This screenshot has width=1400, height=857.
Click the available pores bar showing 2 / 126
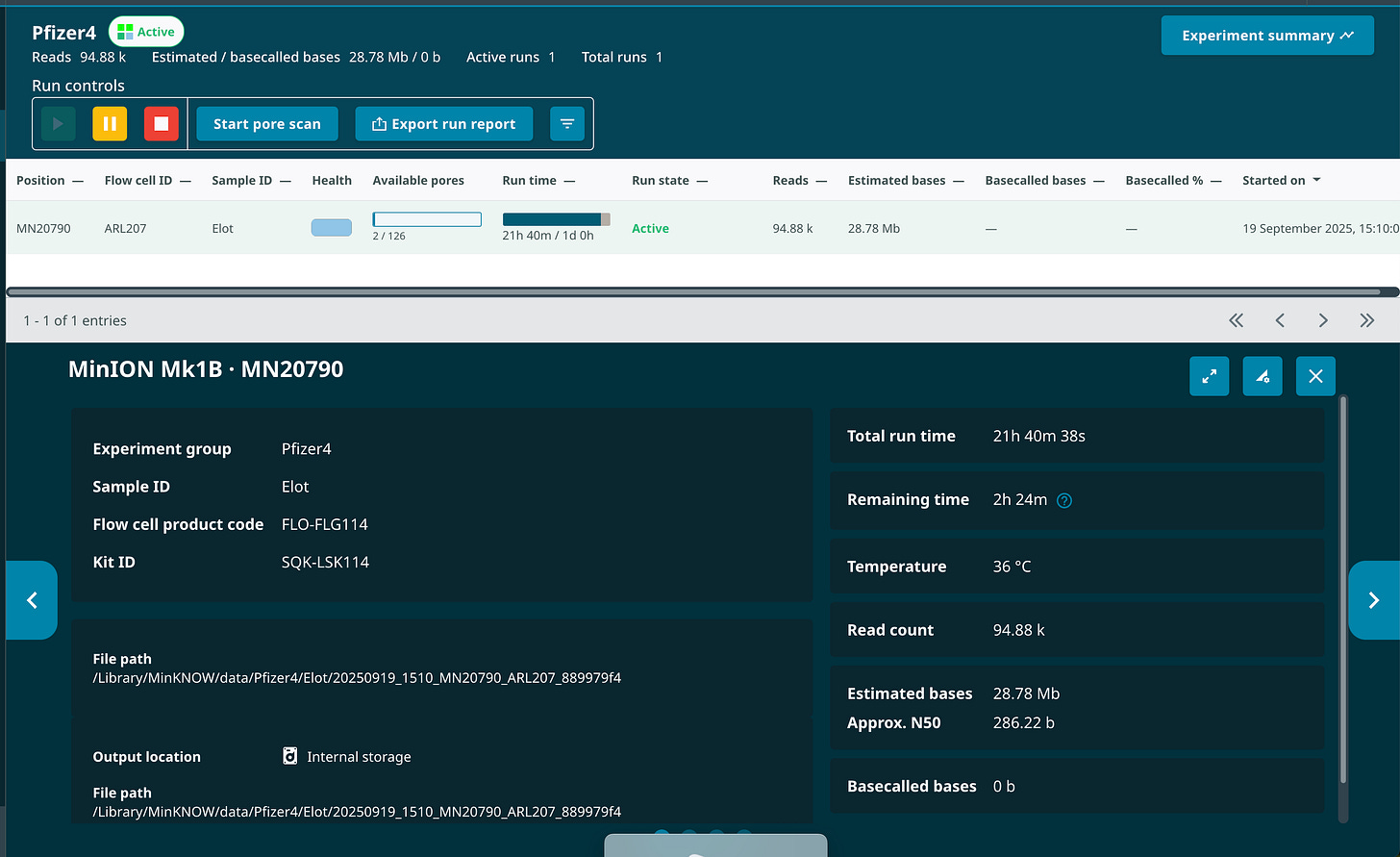427,220
